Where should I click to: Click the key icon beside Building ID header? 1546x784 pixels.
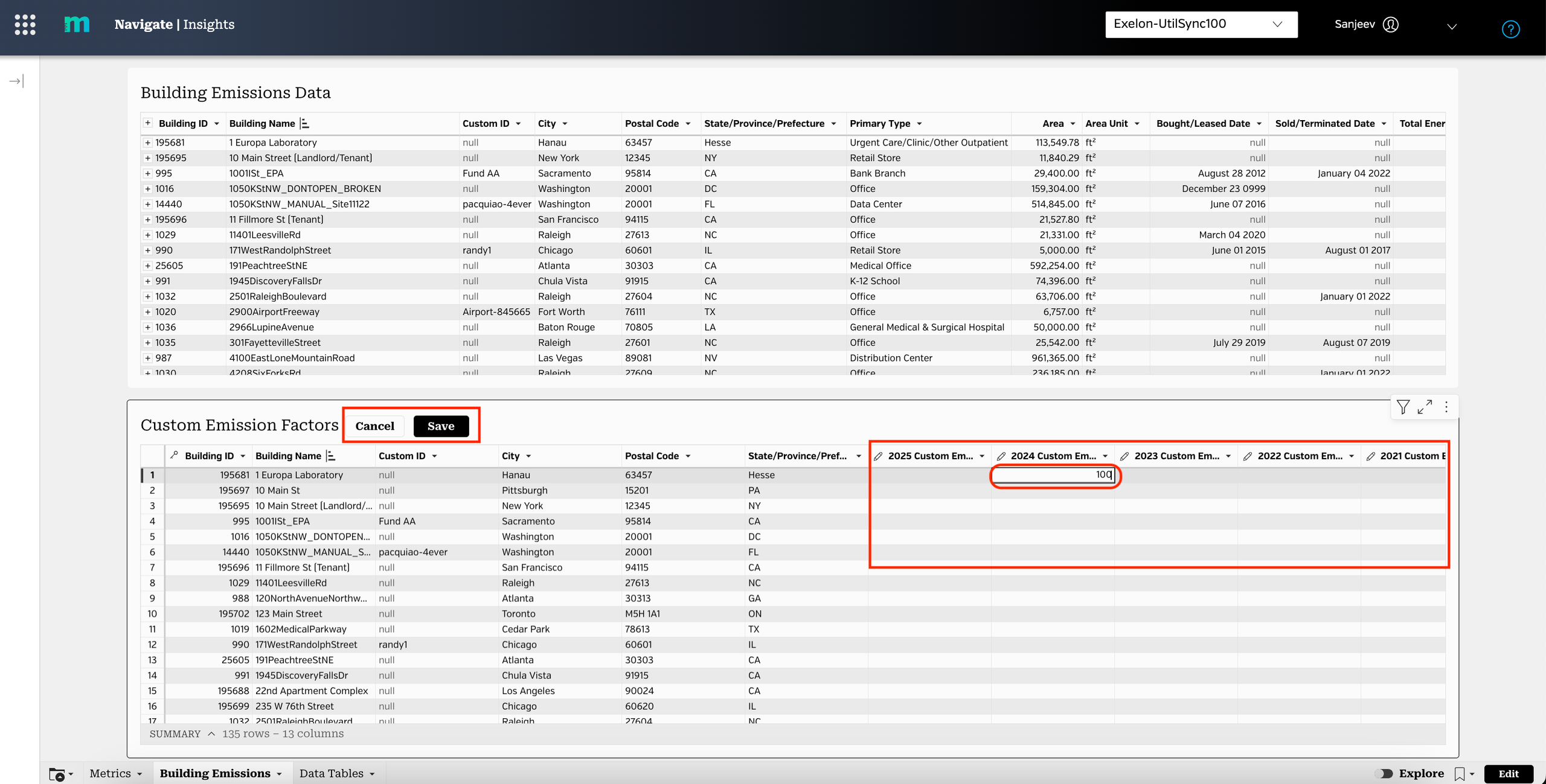pos(174,456)
